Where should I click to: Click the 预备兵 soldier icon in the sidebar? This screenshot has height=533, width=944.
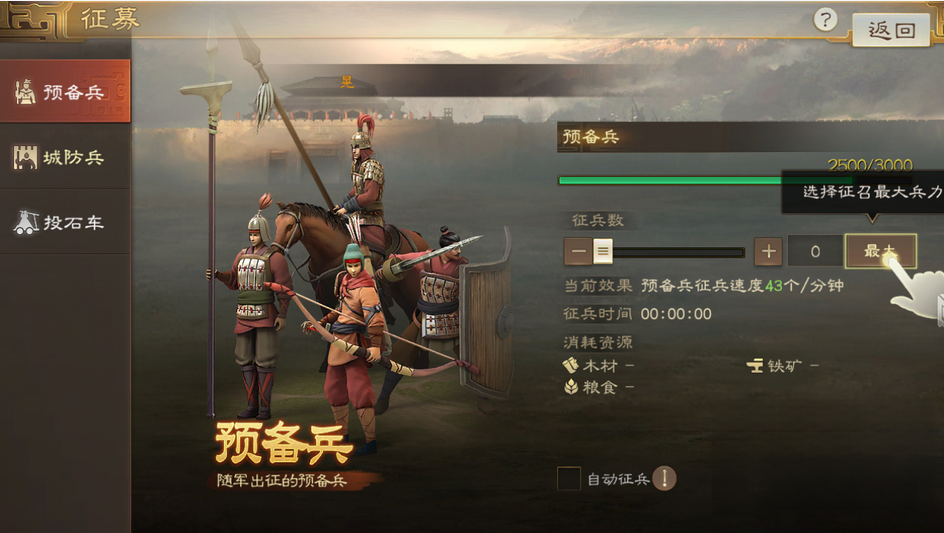click(25, 92)
